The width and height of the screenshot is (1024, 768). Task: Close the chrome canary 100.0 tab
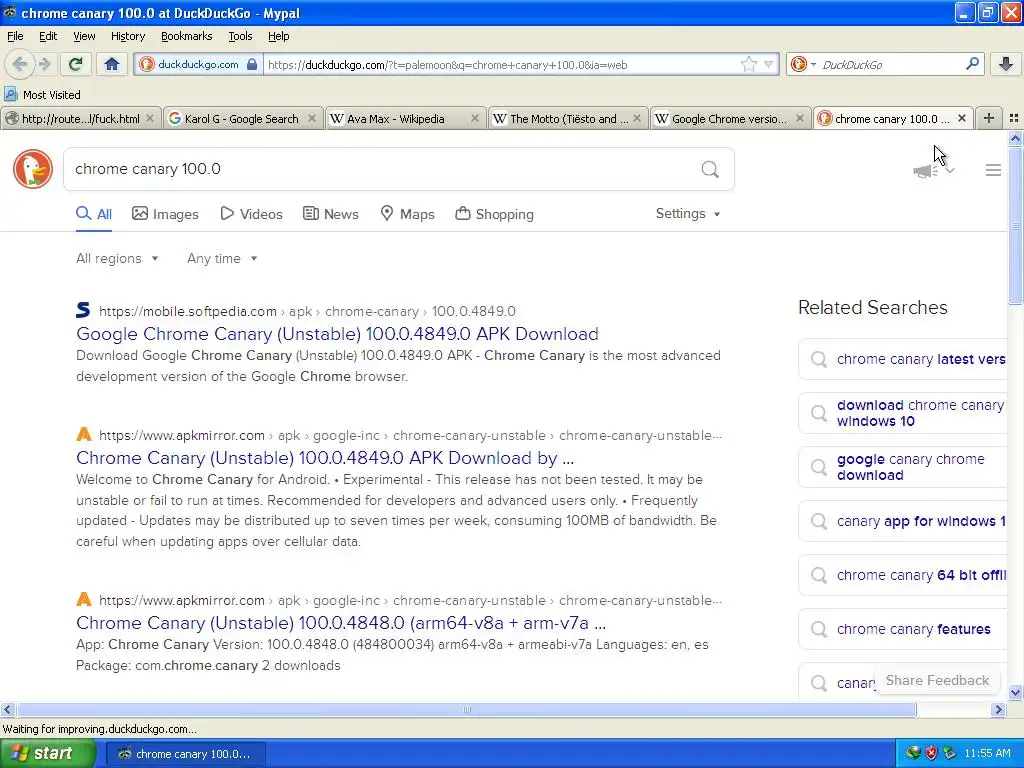coord(961,118)
